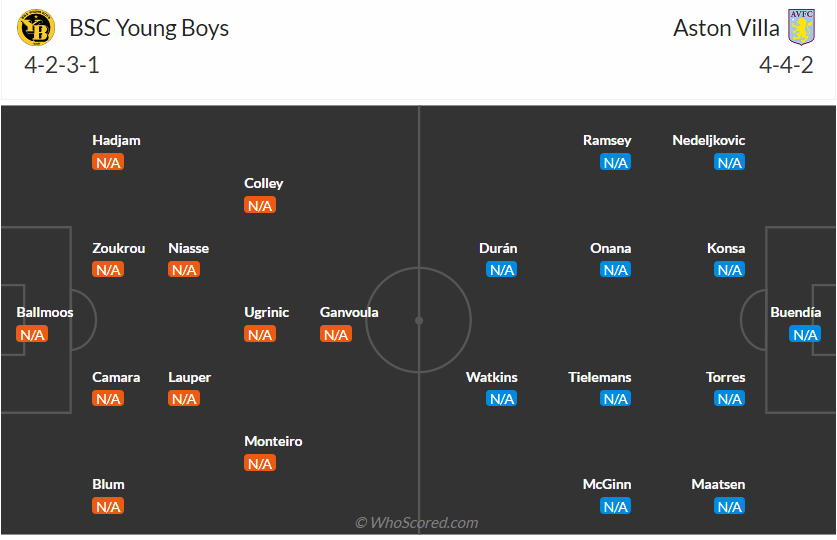Select McGinn on the Villa lineup
Screen dimensions: 837x540
[607, 485]
